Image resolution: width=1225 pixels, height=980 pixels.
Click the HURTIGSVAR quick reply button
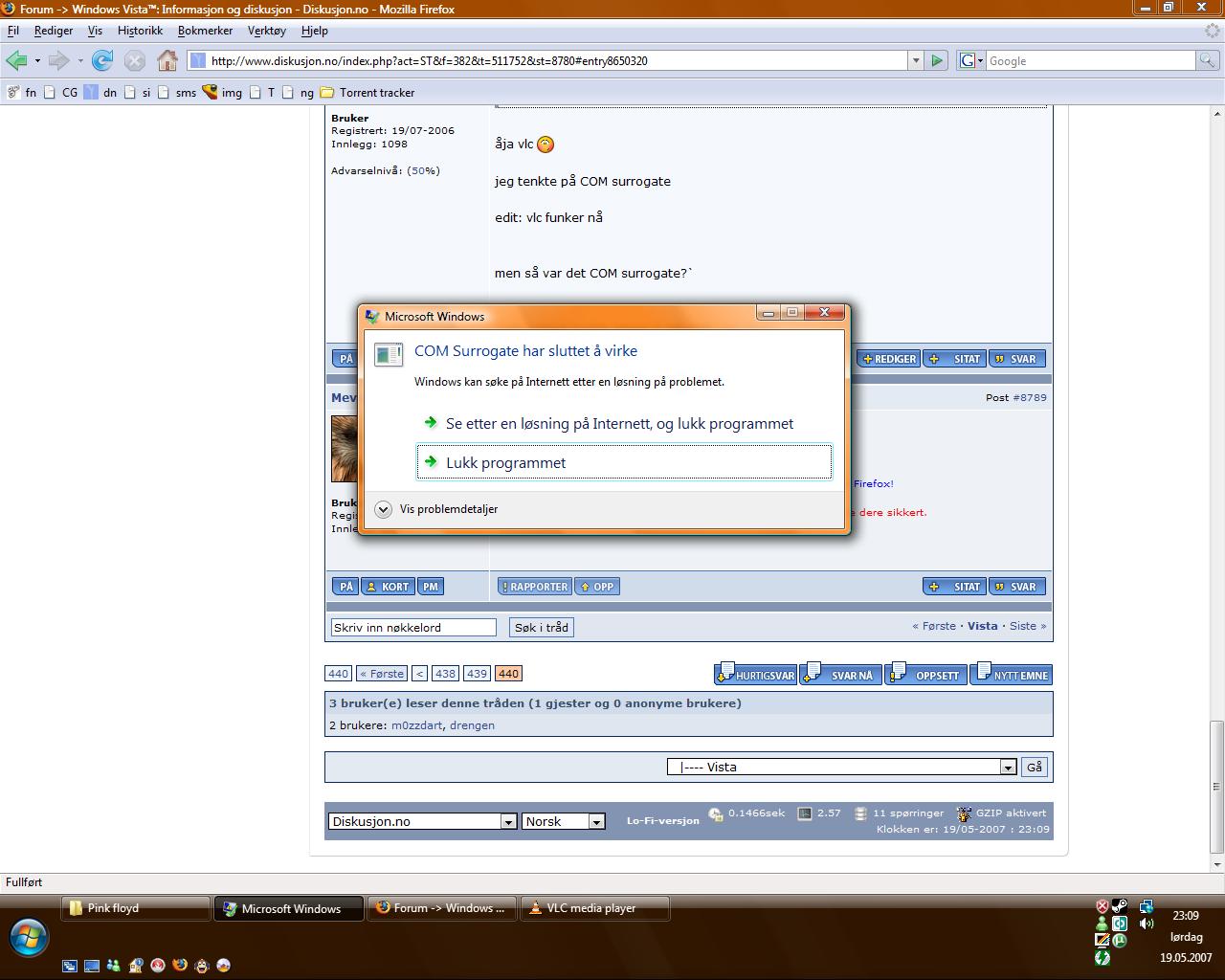[755, 674]
